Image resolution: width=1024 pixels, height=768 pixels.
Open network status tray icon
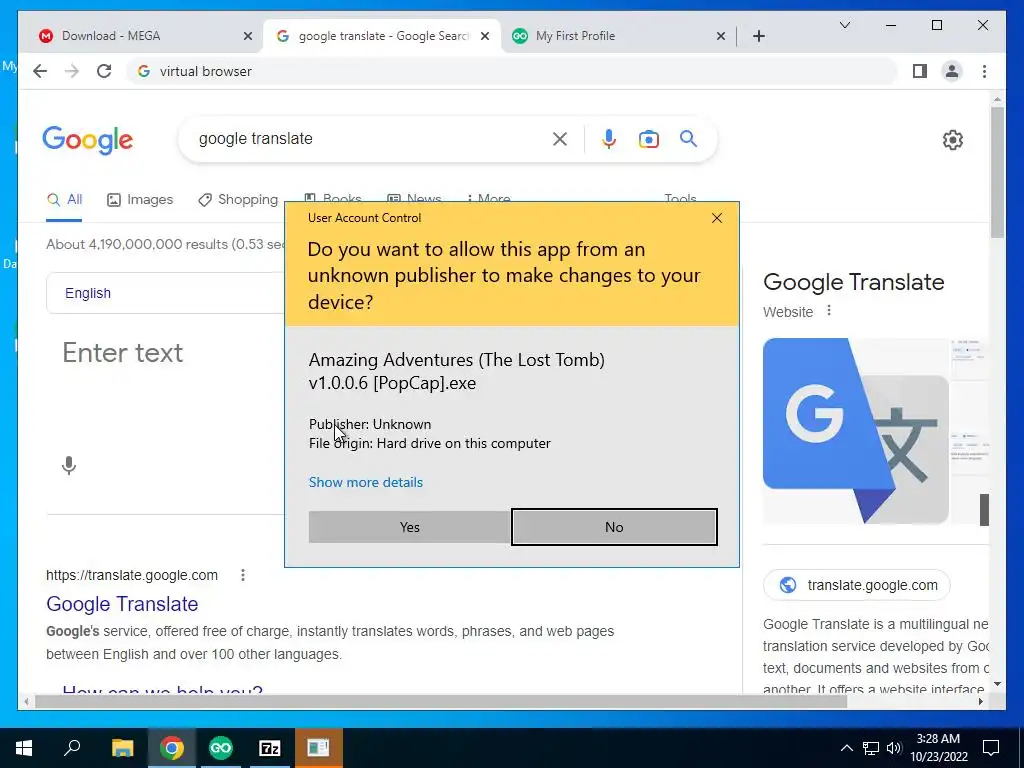click(x=871, y=748)
